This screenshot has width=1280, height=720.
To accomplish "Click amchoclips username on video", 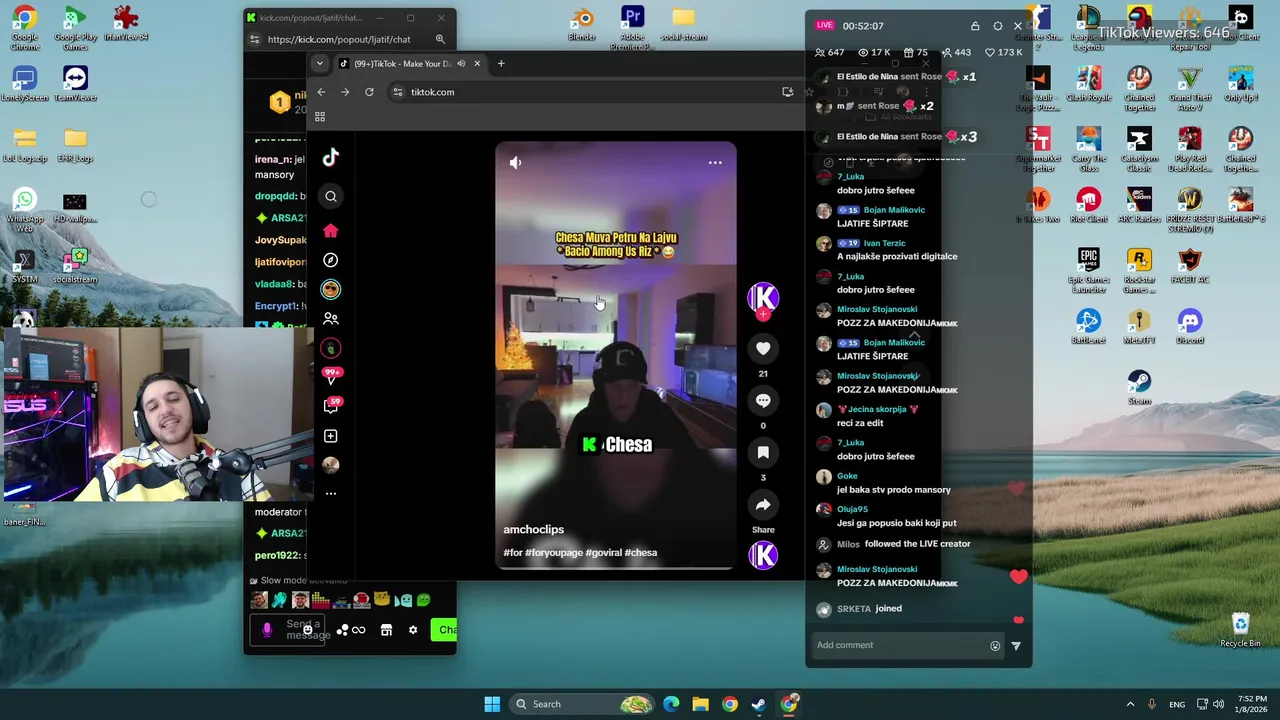I will (x=534, y=529).
